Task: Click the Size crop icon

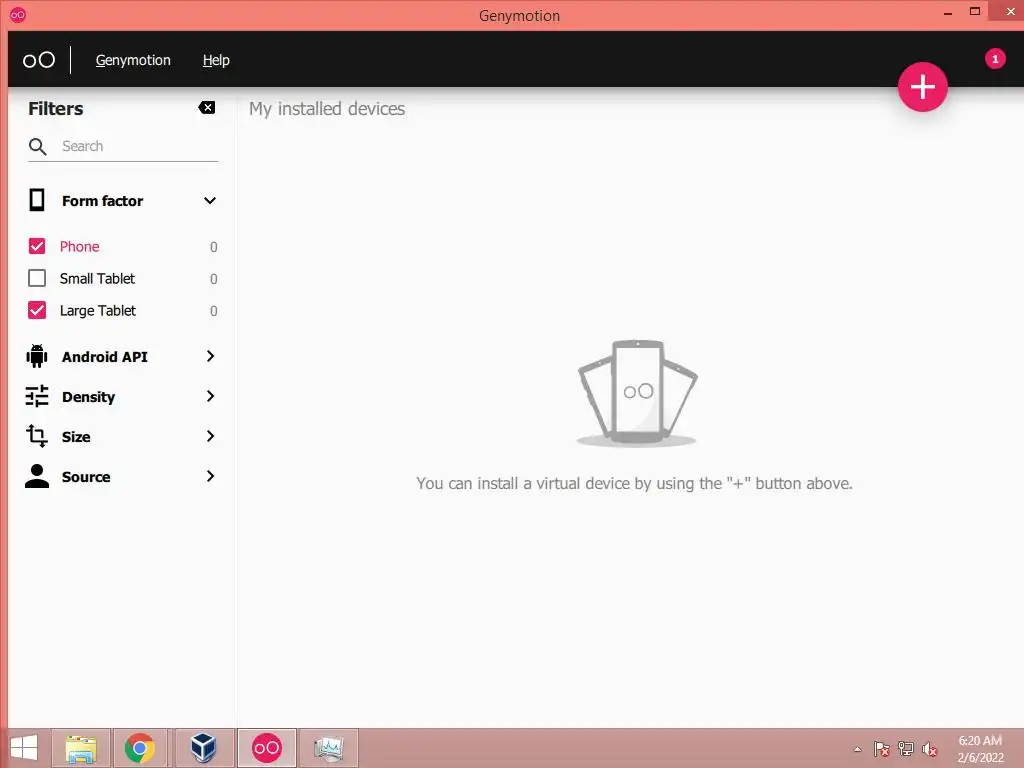Action: 37,436
